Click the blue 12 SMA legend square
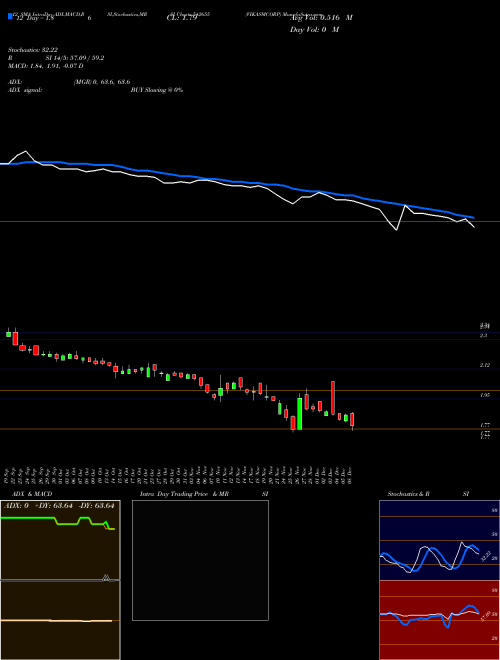 10,16
